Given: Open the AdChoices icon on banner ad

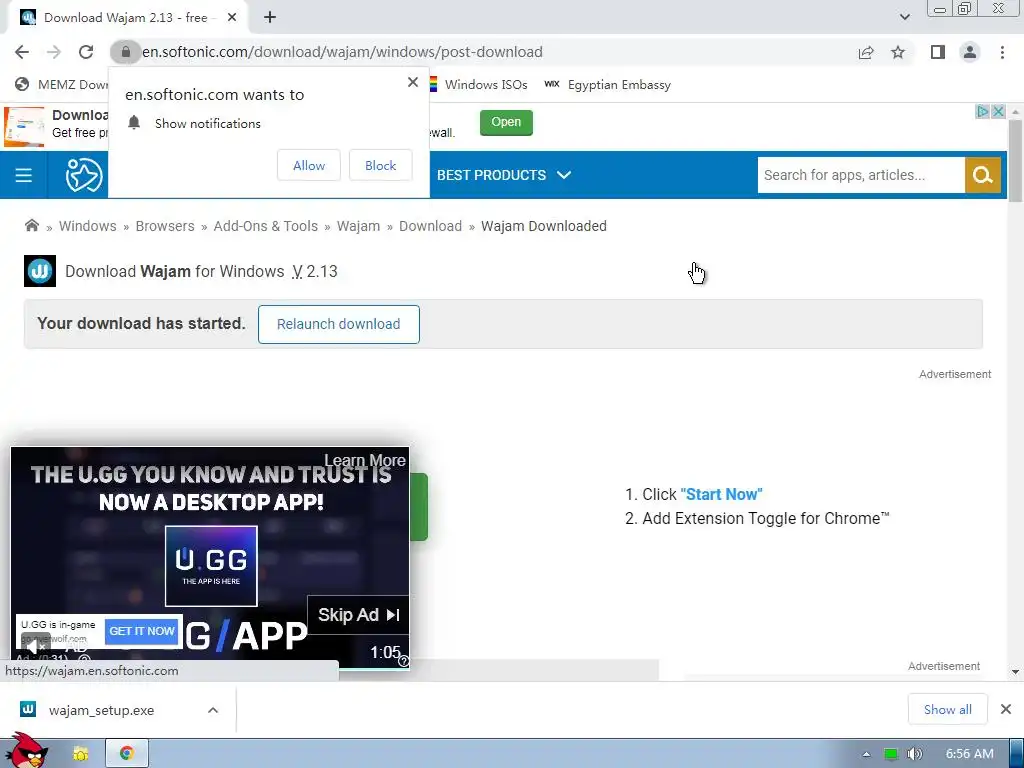Looking at the screenshot, I should pos(982,112).
